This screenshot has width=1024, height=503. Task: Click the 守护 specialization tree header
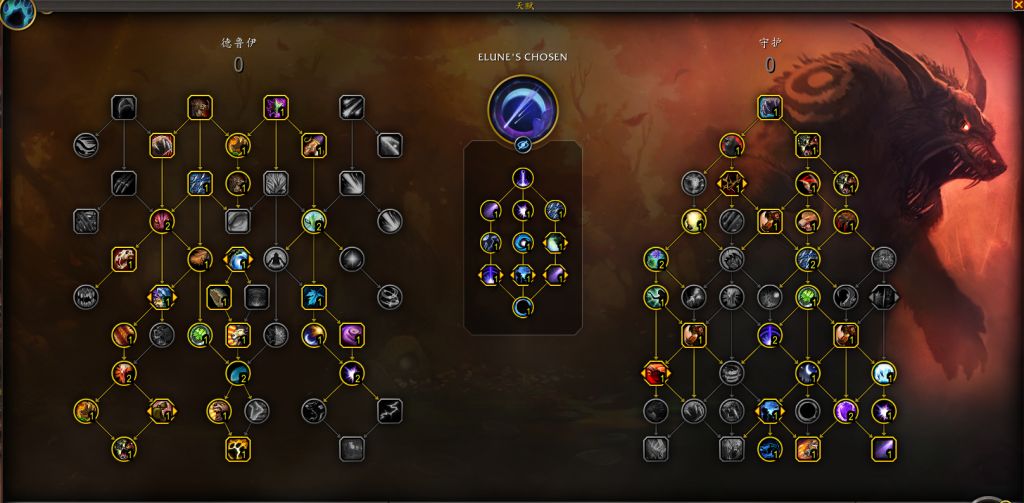coord(770,43)
